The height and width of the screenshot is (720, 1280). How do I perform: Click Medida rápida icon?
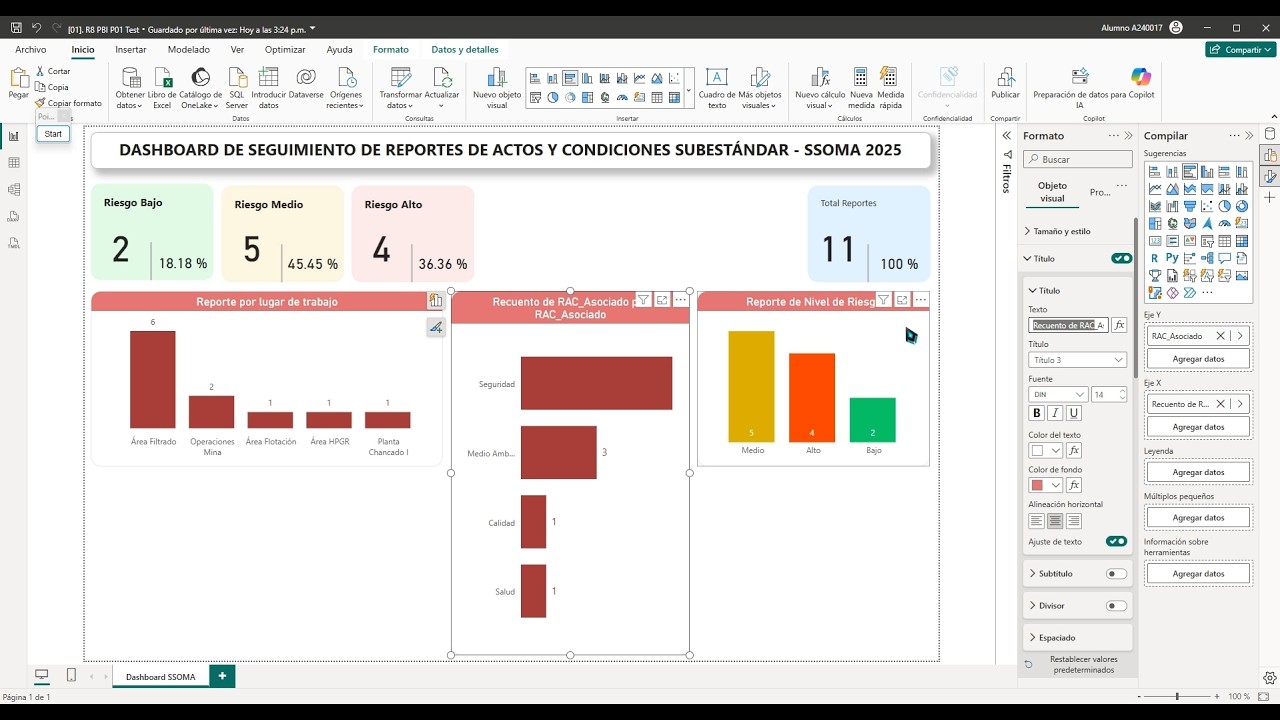pyautogui.click(x=891, y=78)
